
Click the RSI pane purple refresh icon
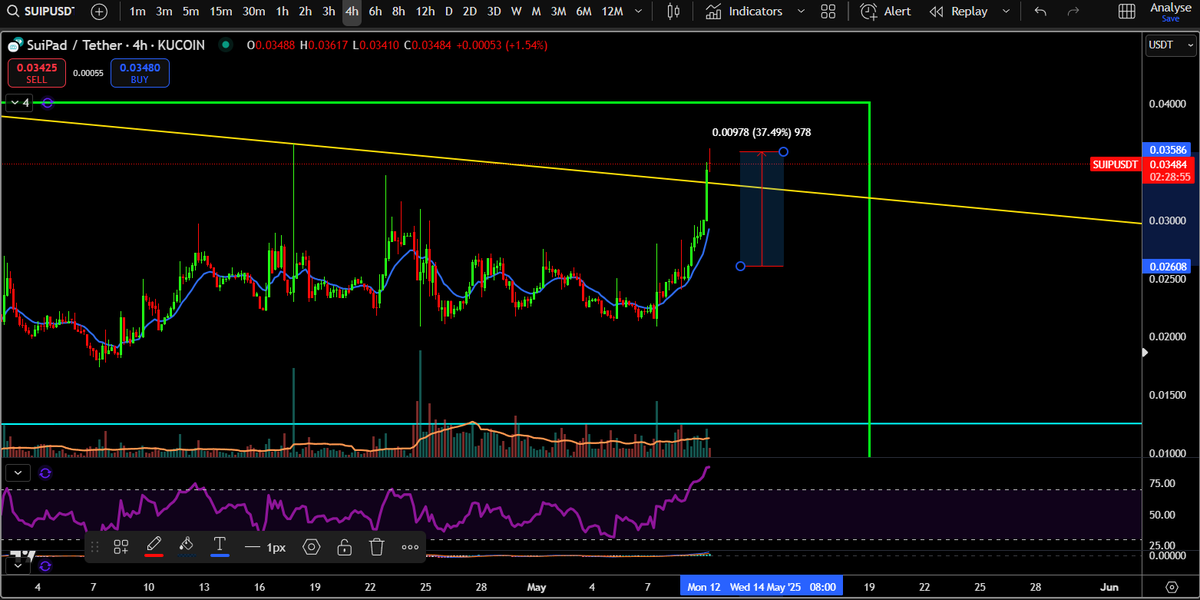45,472
